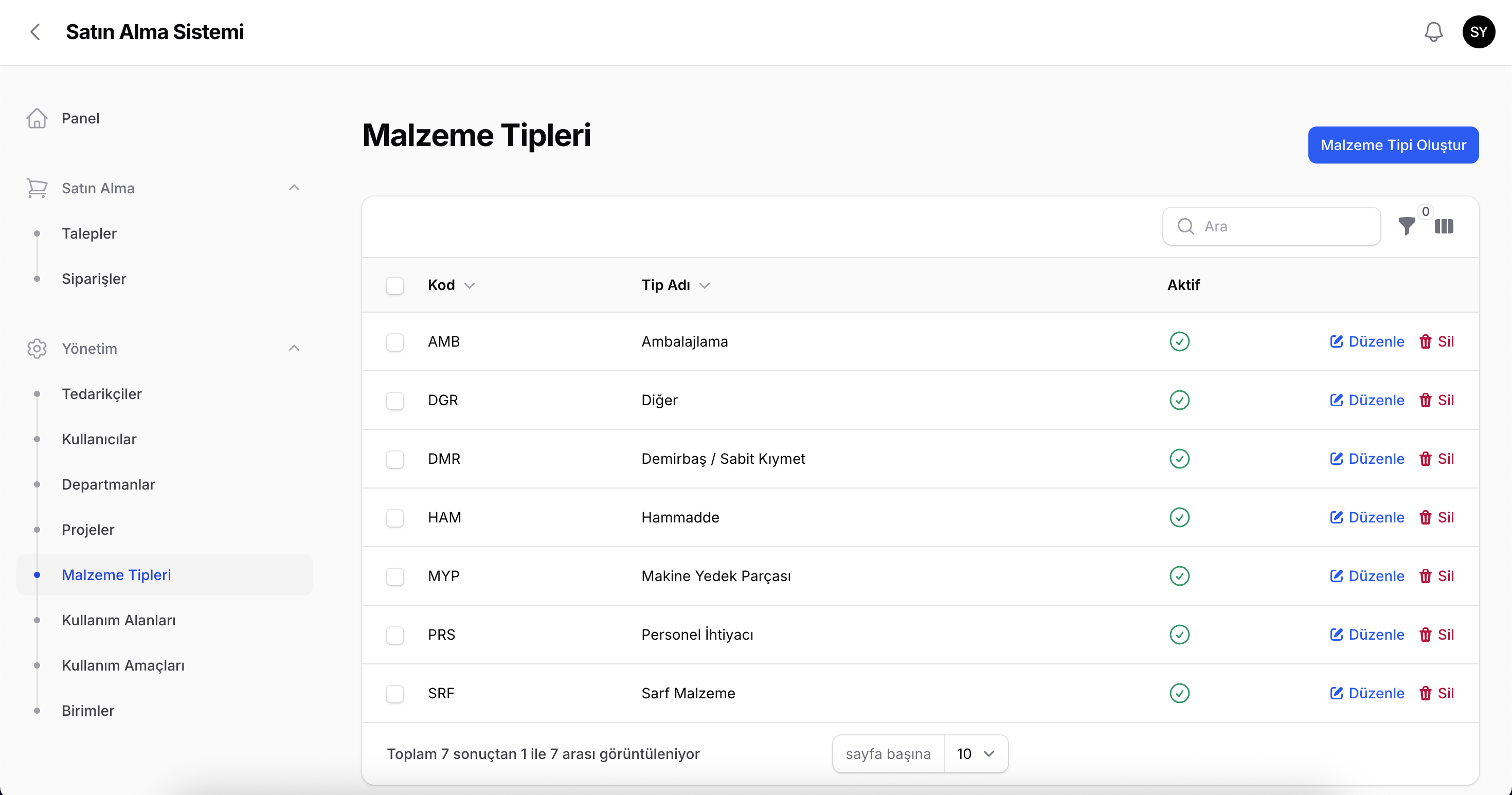Click the edit pencil icon for Hammadde
Viewport: 1512px width, 795px height.
pyautogui.click(x=1337, y=517)
